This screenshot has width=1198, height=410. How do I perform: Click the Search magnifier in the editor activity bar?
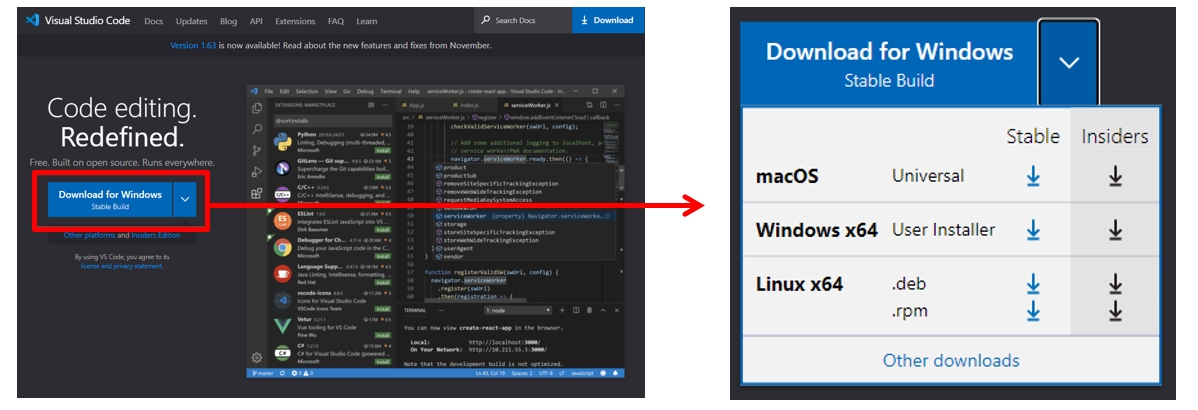click(257, 129)
